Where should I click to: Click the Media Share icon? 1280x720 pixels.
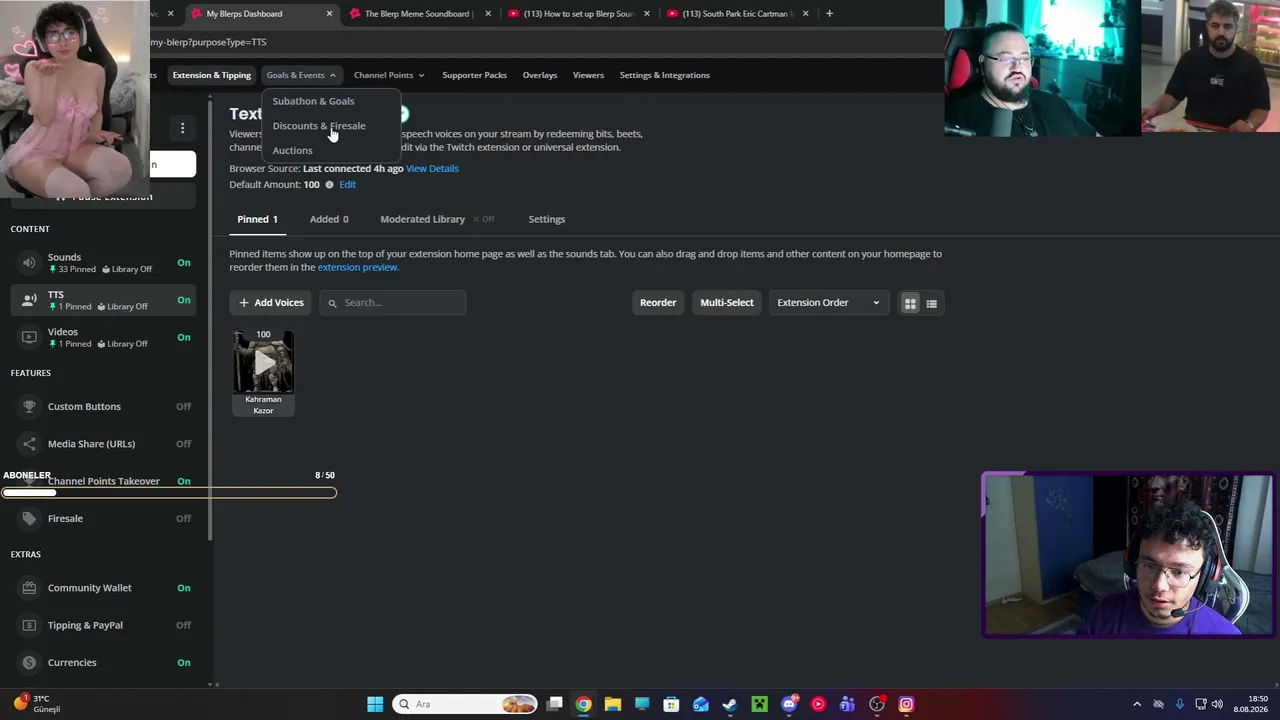[29, 444]
